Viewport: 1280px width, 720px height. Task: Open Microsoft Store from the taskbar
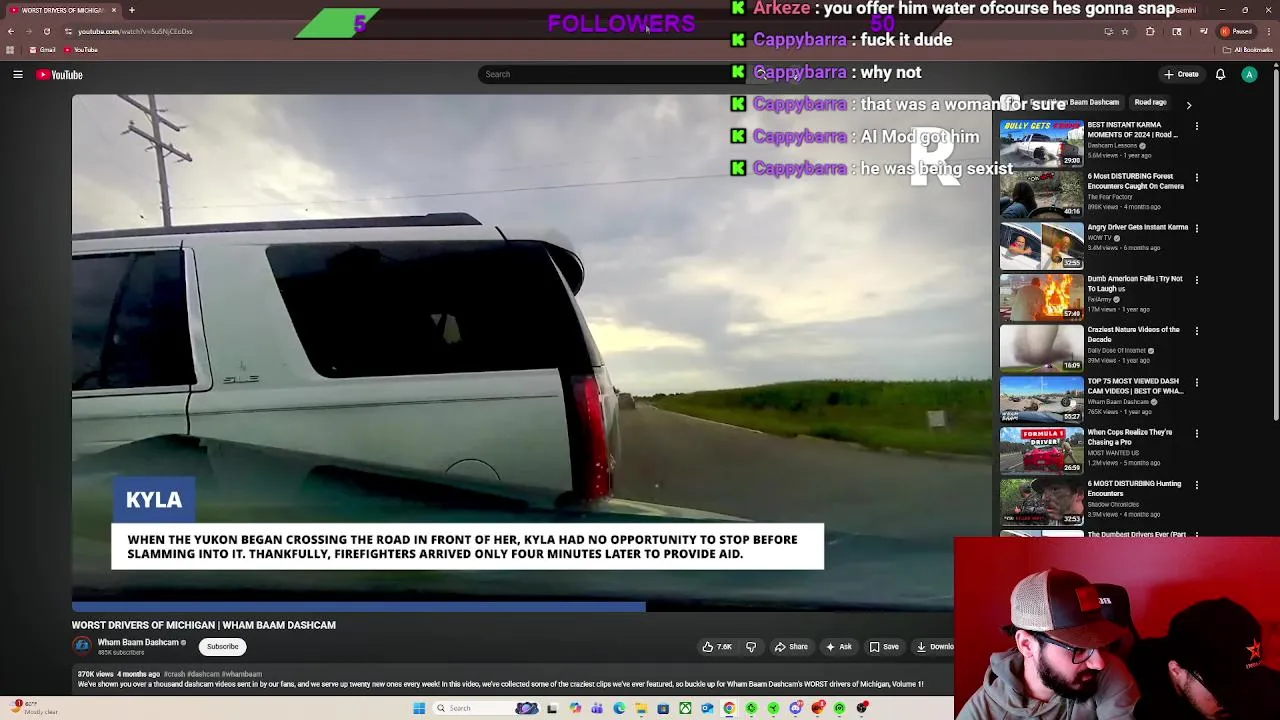point(663,708)
